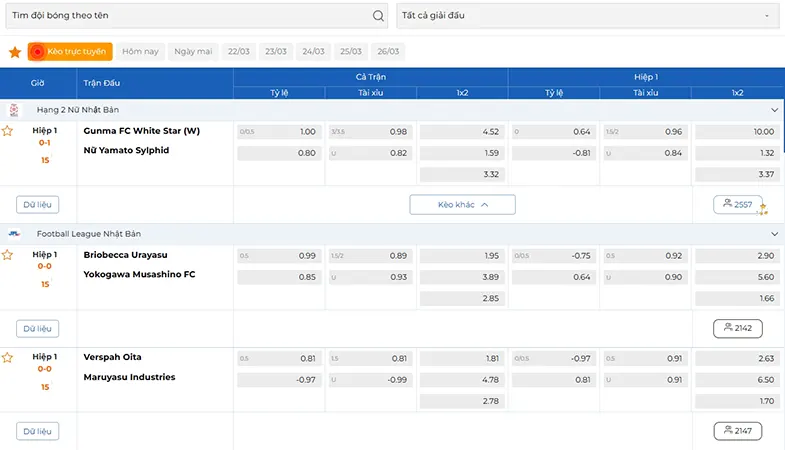This screenshot has width=785, height=450.
Task: Select Yokogawa 1x2 odds 3.89
Action: pos(462,277)
